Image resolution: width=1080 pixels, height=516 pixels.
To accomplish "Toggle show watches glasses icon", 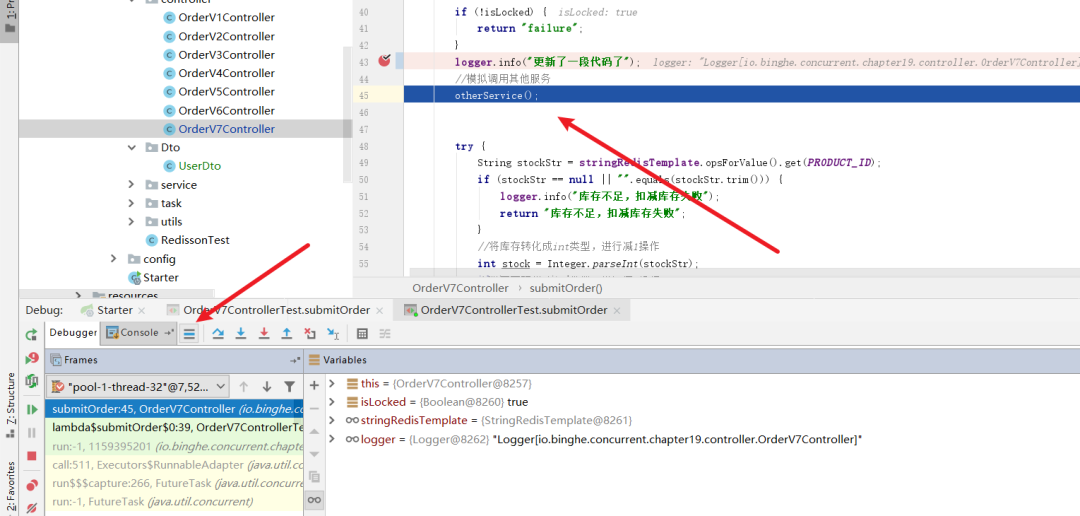I will [x=314, y=499].
